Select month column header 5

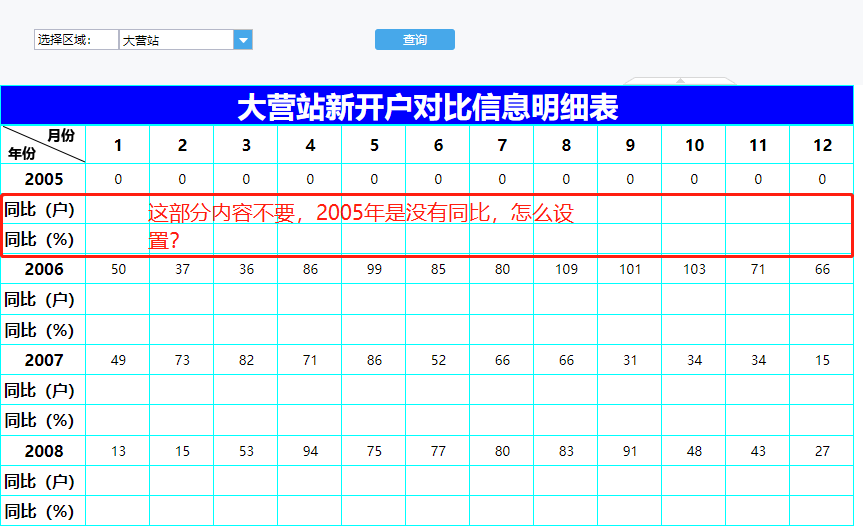[x=374, y=145]
